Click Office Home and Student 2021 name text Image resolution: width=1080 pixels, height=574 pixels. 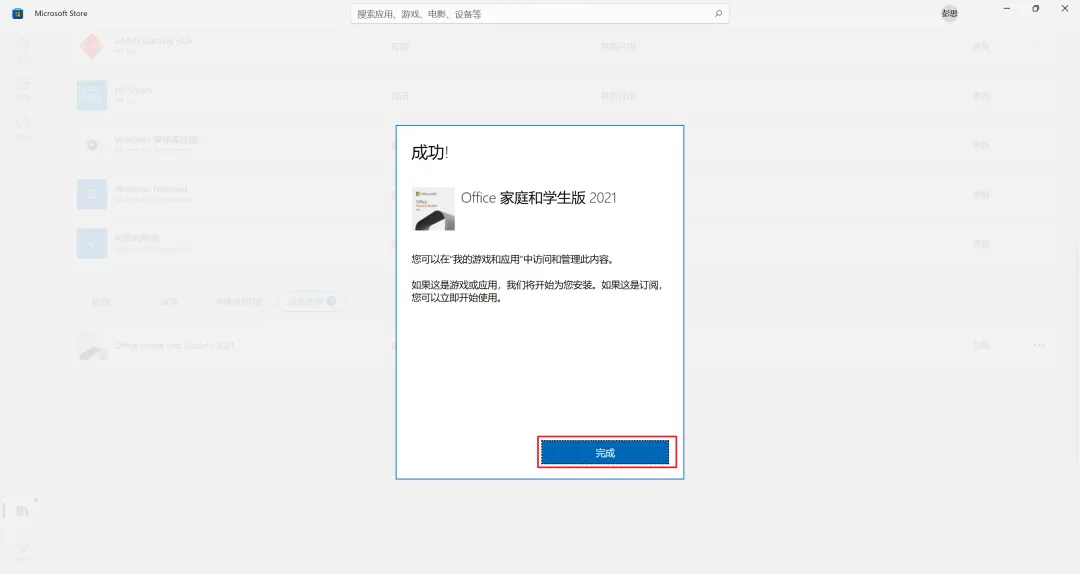[174, 345]
